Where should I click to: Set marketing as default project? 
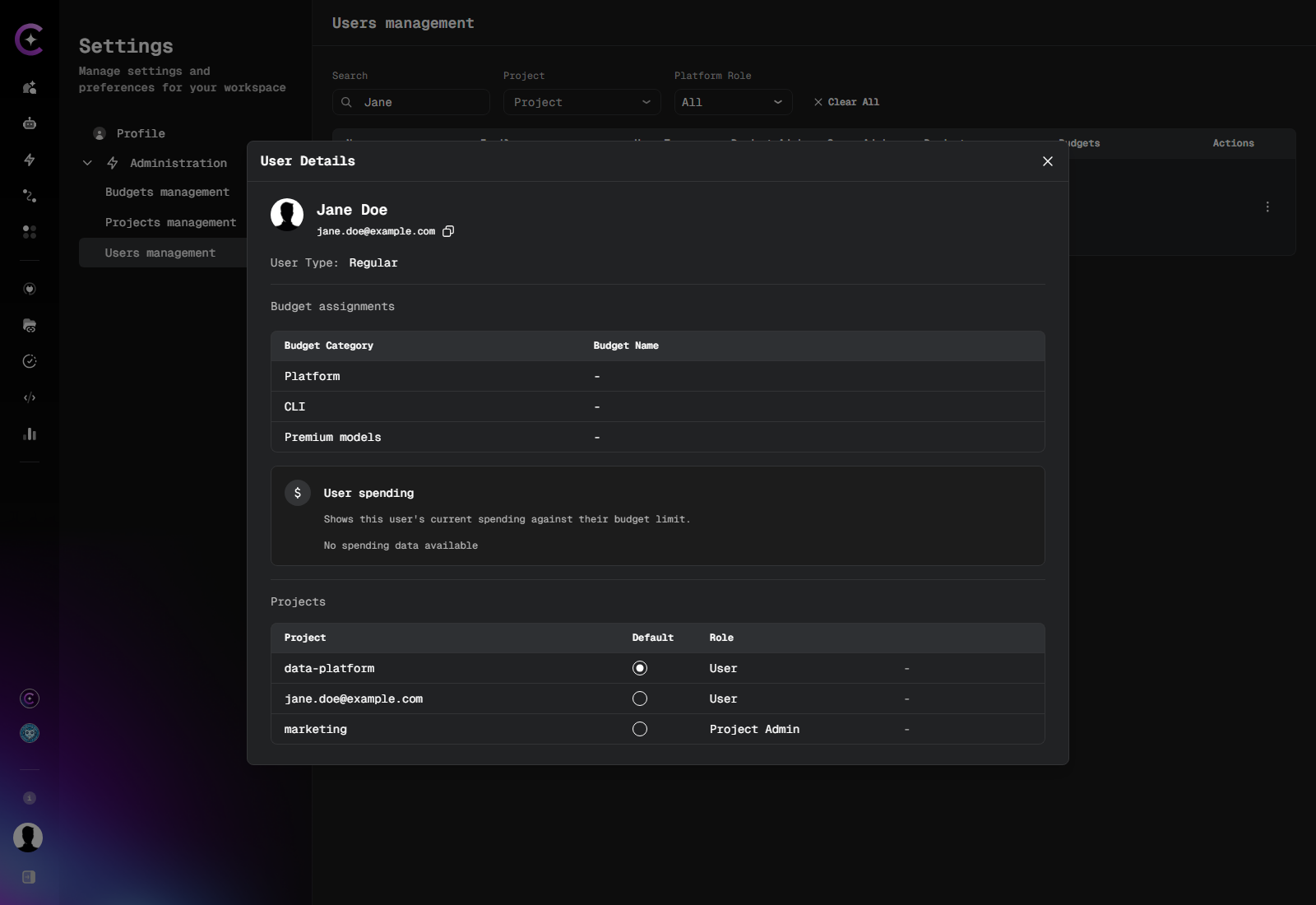pos(640,729)
